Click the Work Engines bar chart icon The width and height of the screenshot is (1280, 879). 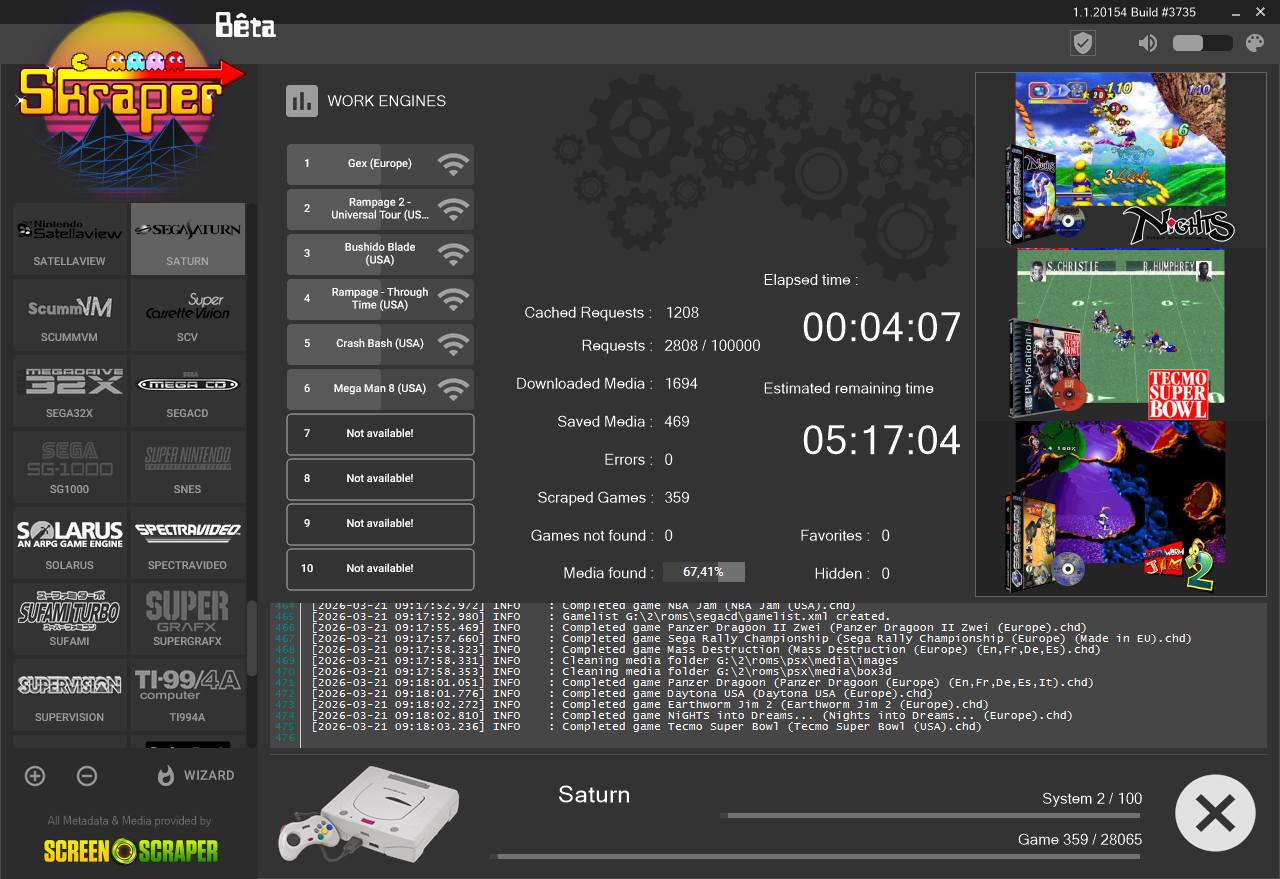(x=301, y=101)
